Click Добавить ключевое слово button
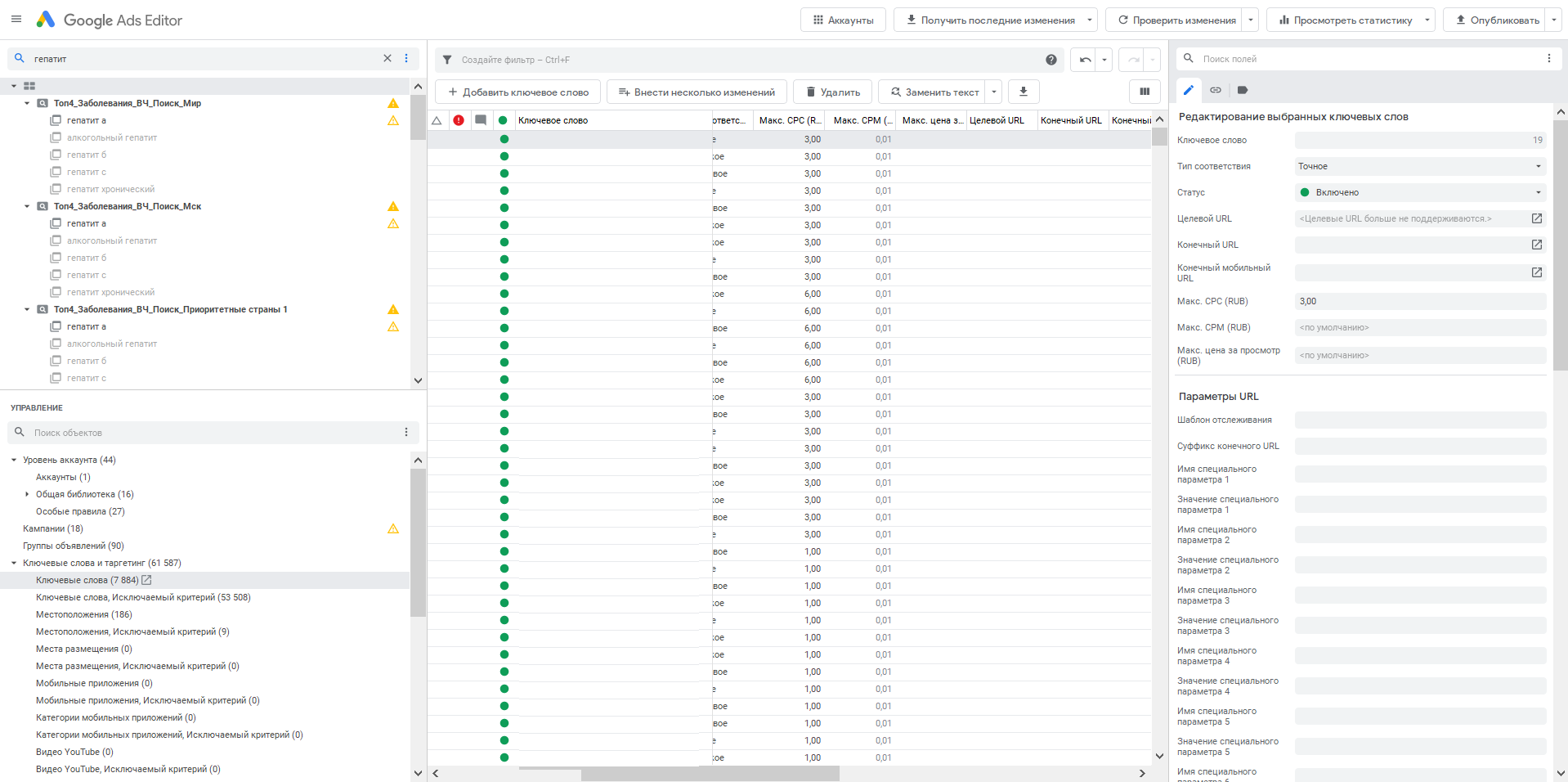 (518, 92)
